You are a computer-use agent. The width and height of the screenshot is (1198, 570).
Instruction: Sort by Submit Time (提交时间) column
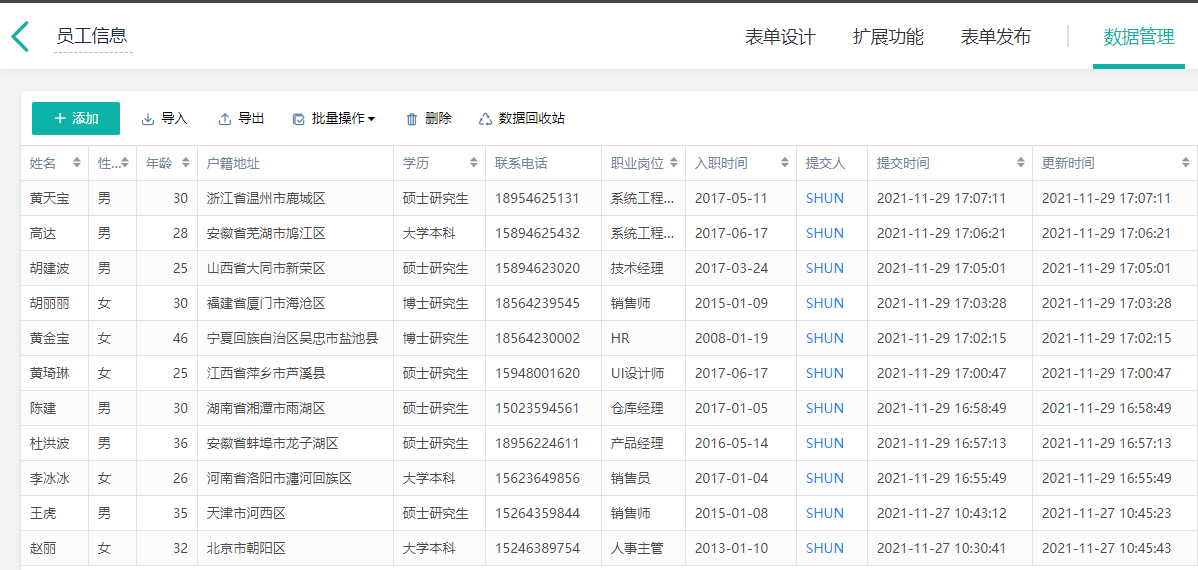click(1020, 163)
